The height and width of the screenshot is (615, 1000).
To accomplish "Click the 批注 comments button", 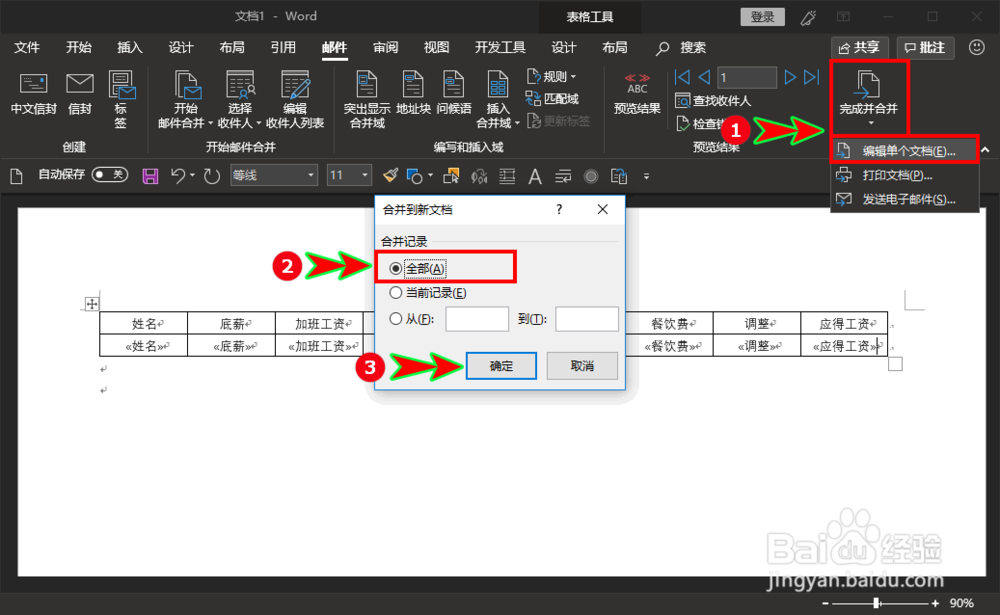I will [x=925, y=47].
